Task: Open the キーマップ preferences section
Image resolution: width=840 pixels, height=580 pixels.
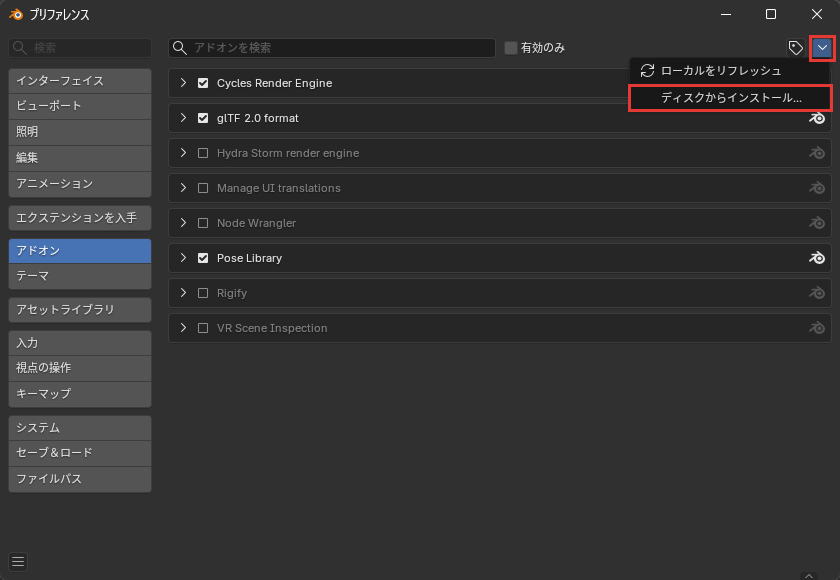Action: (x=80, y=394)
